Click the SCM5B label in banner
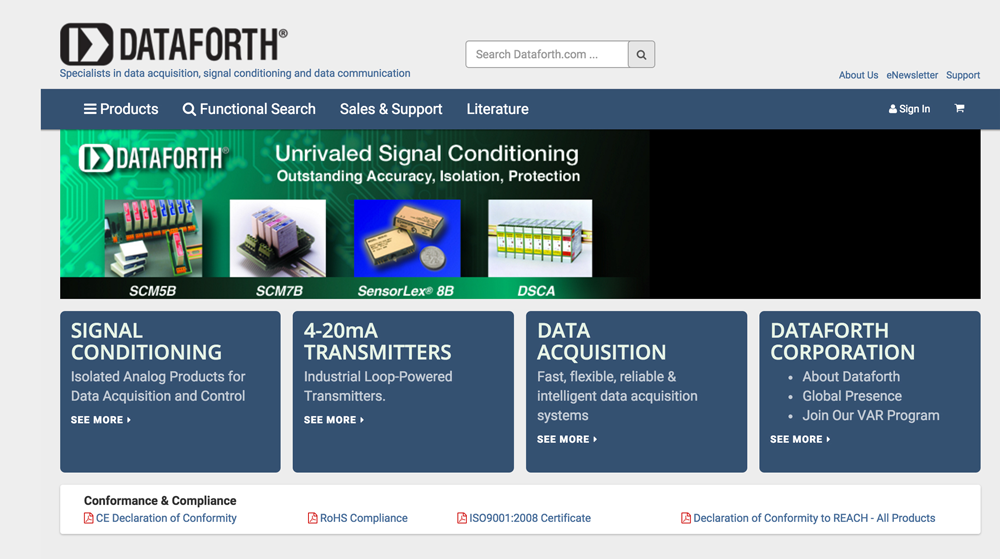The image size is (1000, 559). point(152,291)
